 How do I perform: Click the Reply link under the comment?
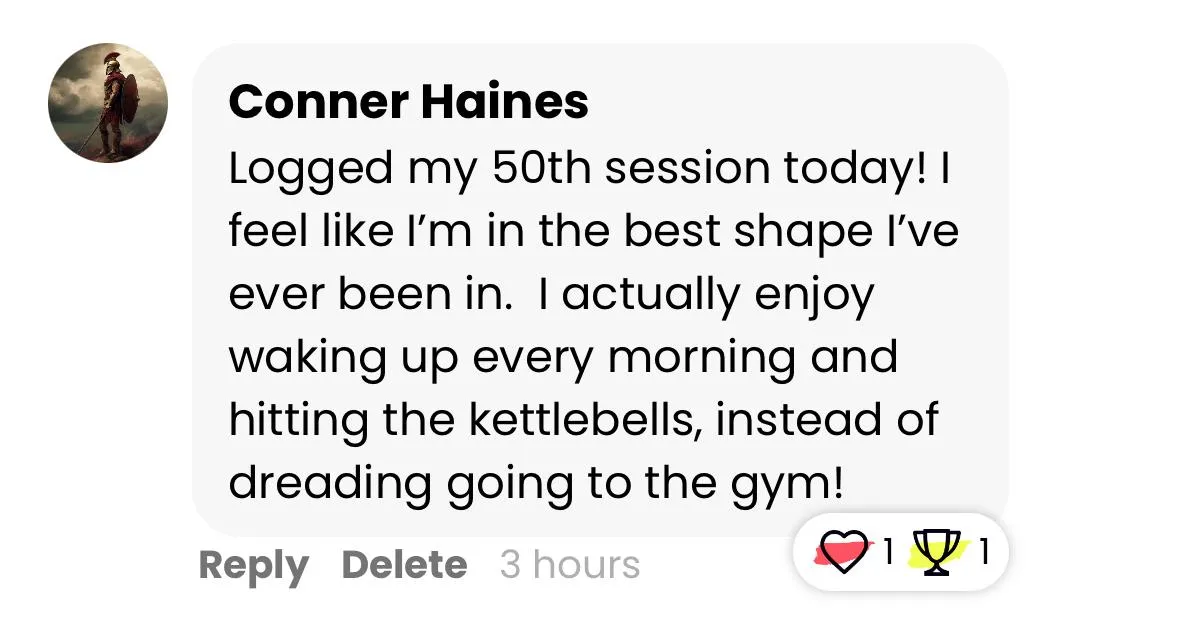pyautogui.click(x=253, y=566)
